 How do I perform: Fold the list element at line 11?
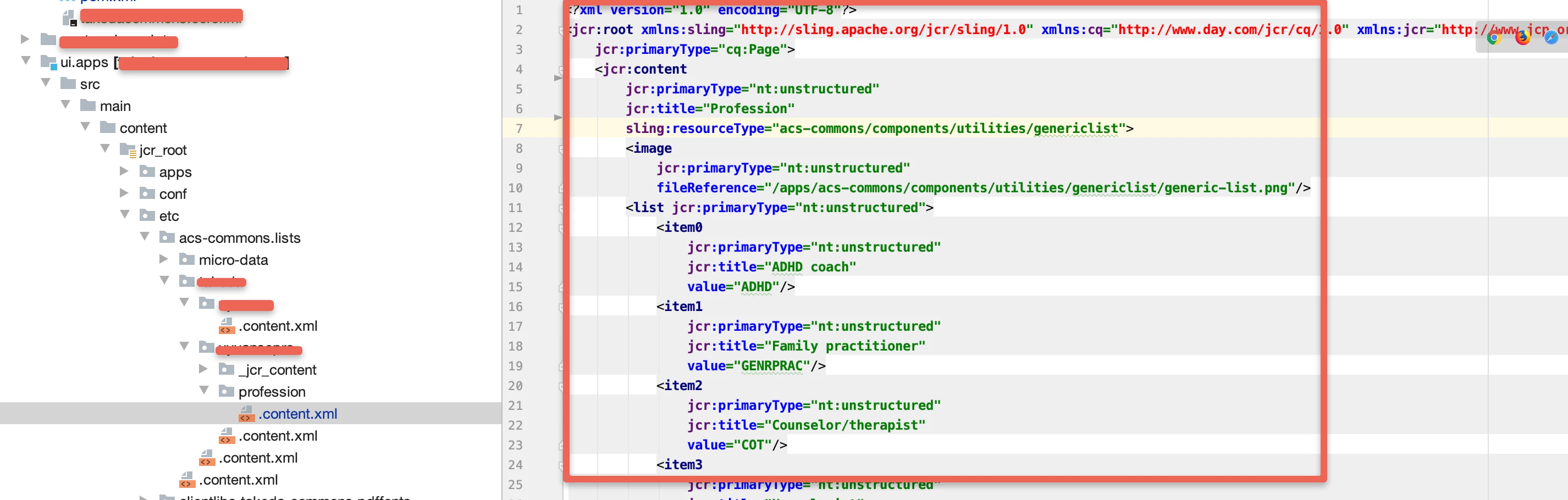point(562,208)
